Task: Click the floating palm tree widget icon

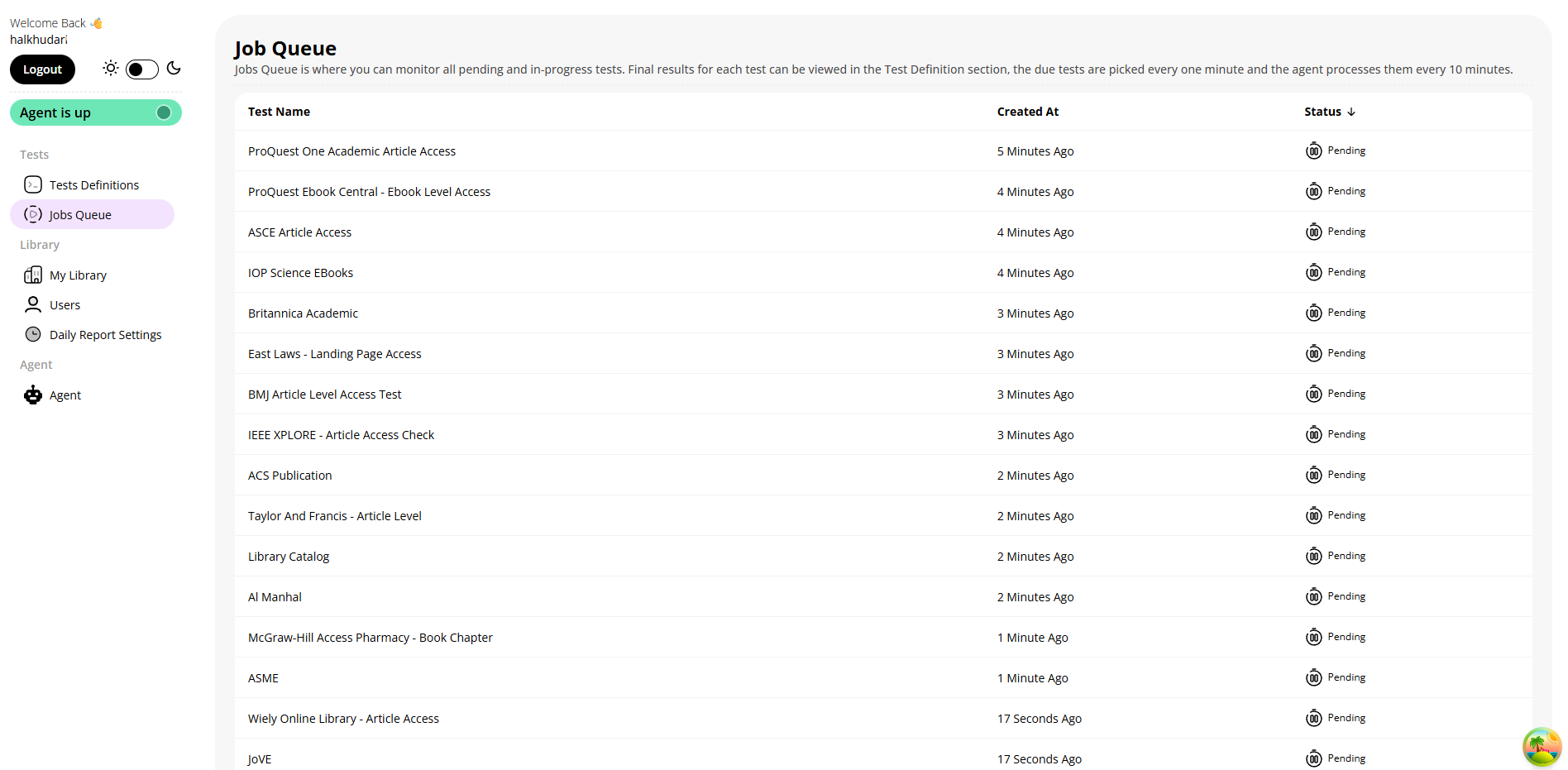Action: tap(1542, 747)
